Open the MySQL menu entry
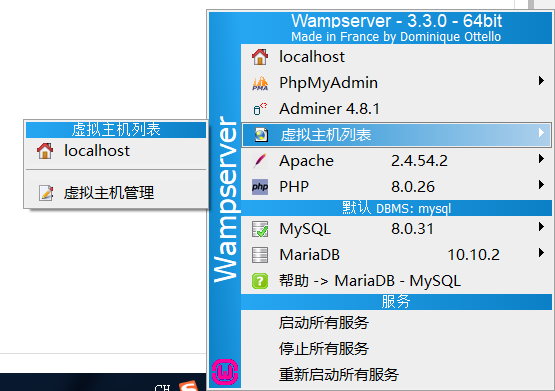Viewport: 555px width, 391px height. (396, 229)
